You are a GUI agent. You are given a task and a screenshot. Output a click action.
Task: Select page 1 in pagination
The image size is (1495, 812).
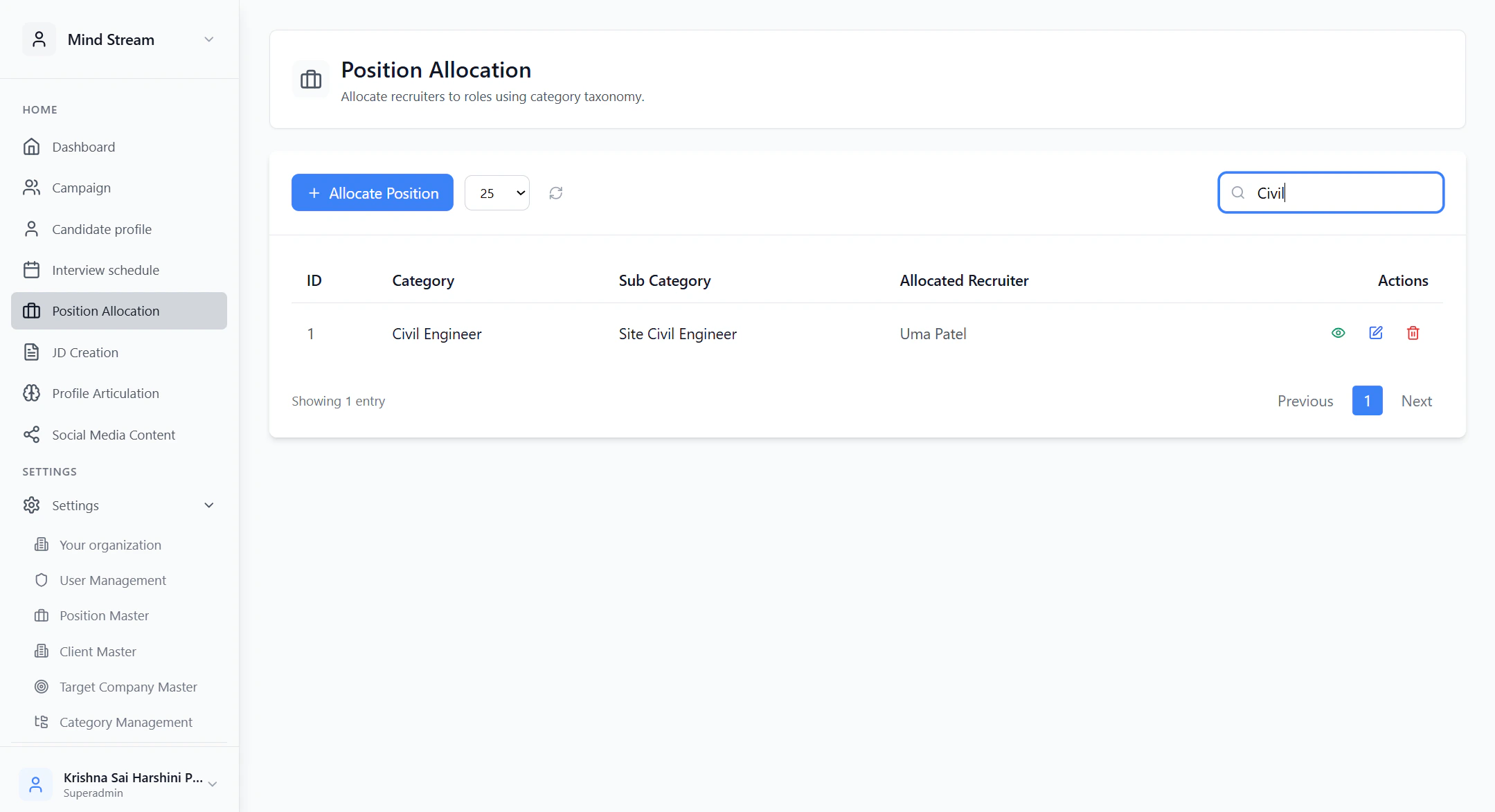[x=1367, y=401]
